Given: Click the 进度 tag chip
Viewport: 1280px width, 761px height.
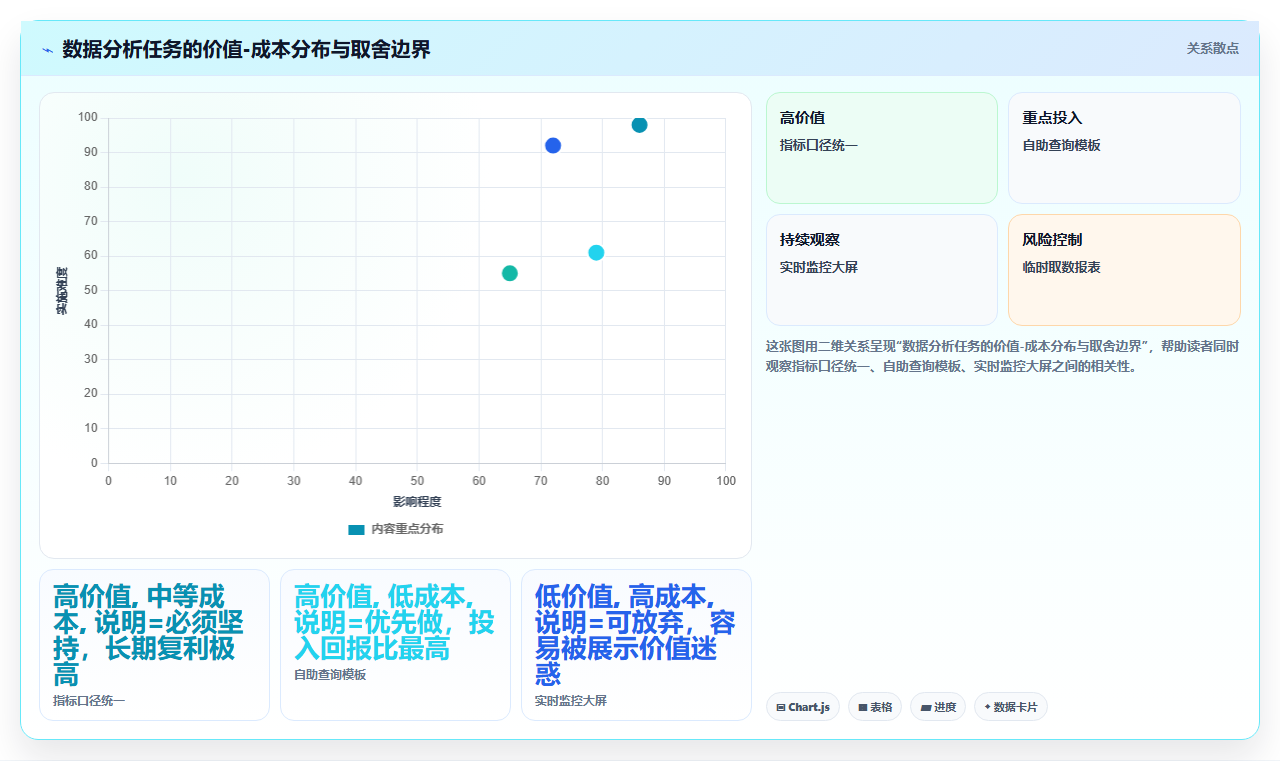Looking at the screenshot, I should 938,707.
